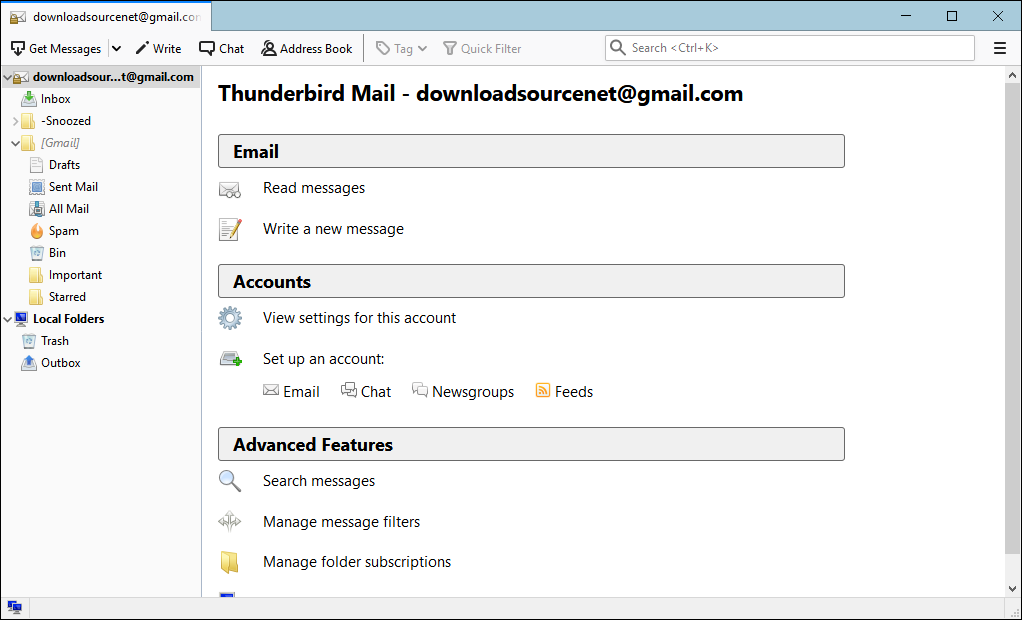This screenshot has height=620, width=1022.
Task: Open the Outbox folder
Action: click(61, 363)
